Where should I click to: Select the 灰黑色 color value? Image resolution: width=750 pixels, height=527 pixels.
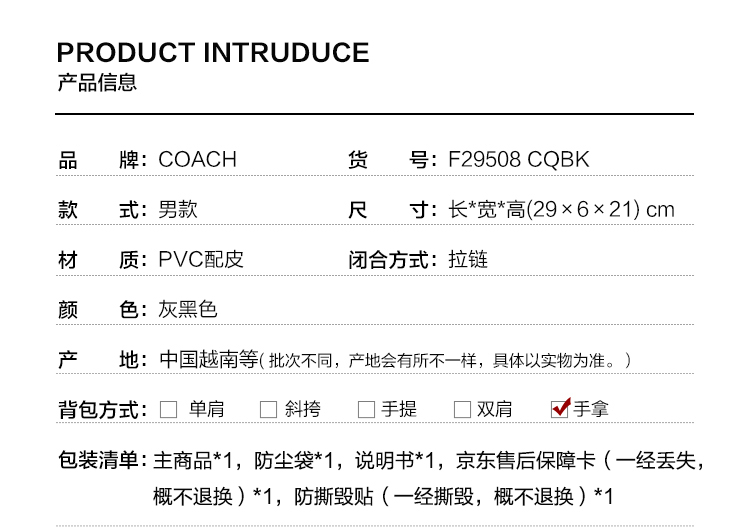(x=188, y=310)
